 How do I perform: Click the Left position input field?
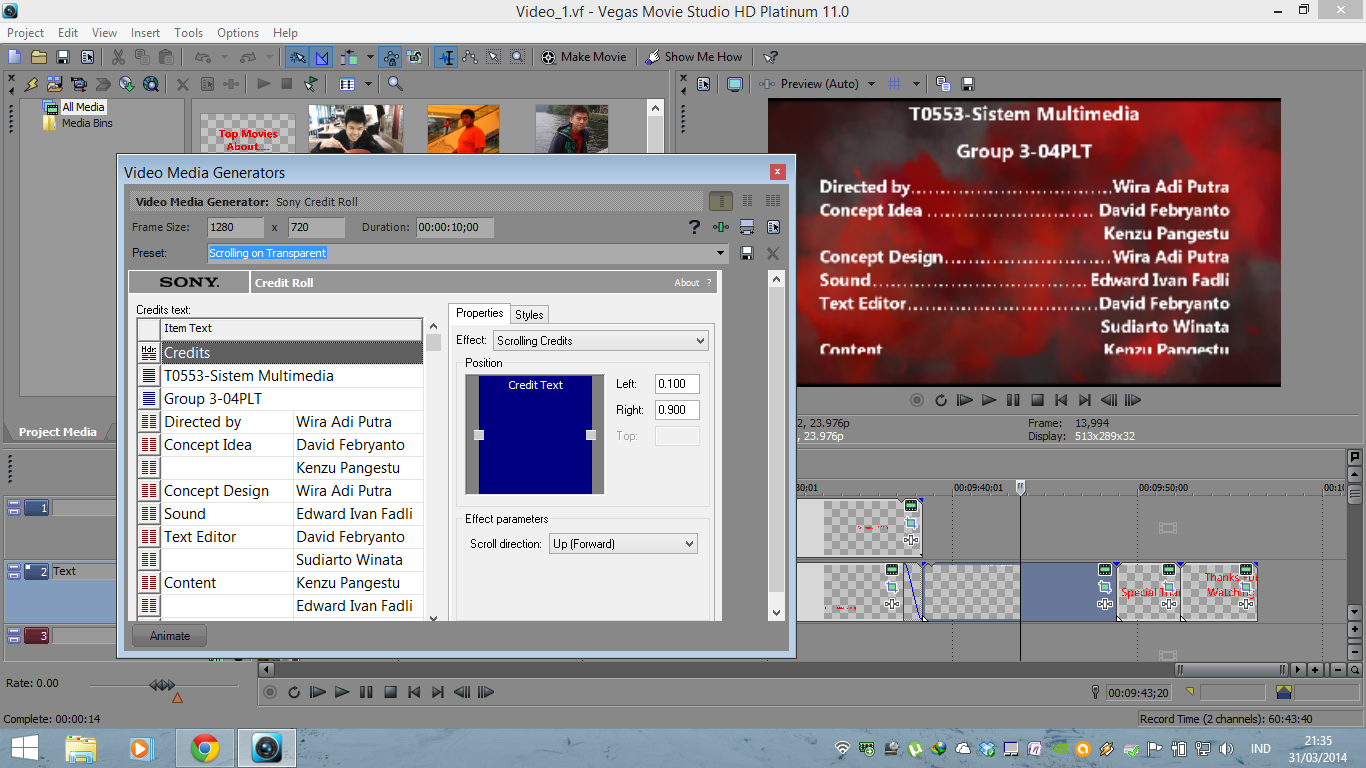coord(677,384)
